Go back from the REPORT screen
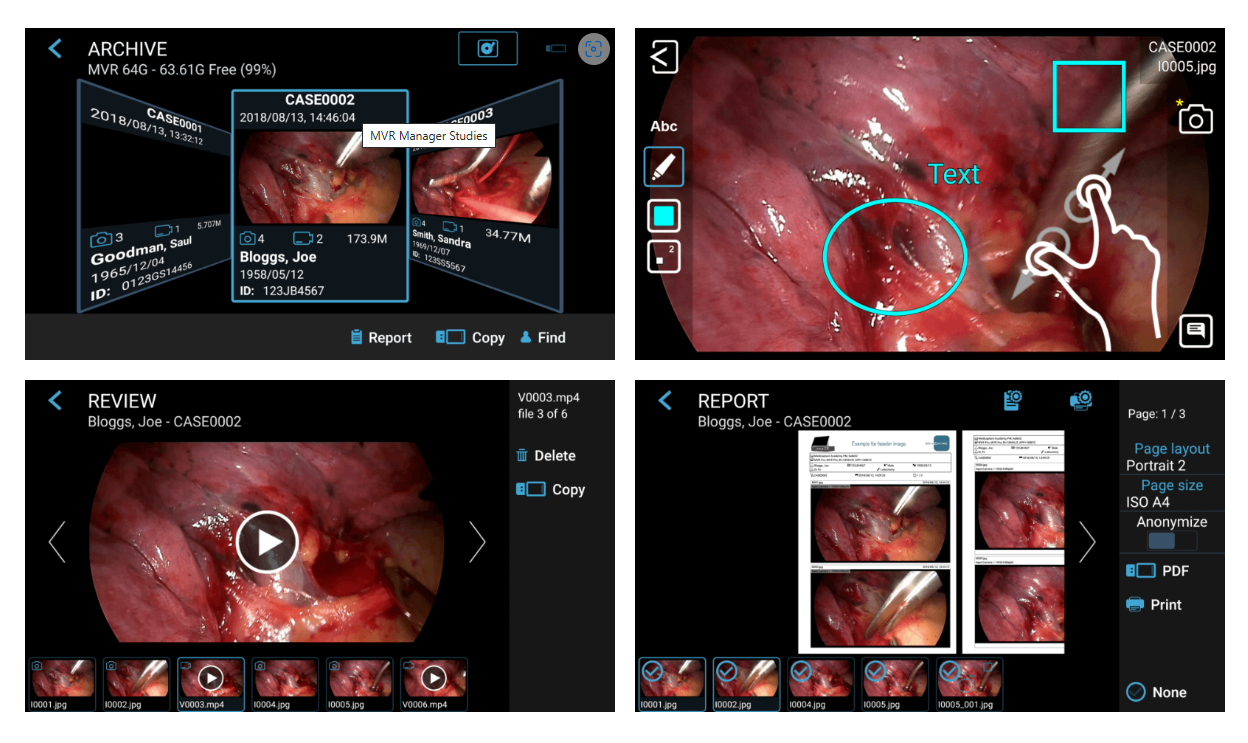 [665, 401]
